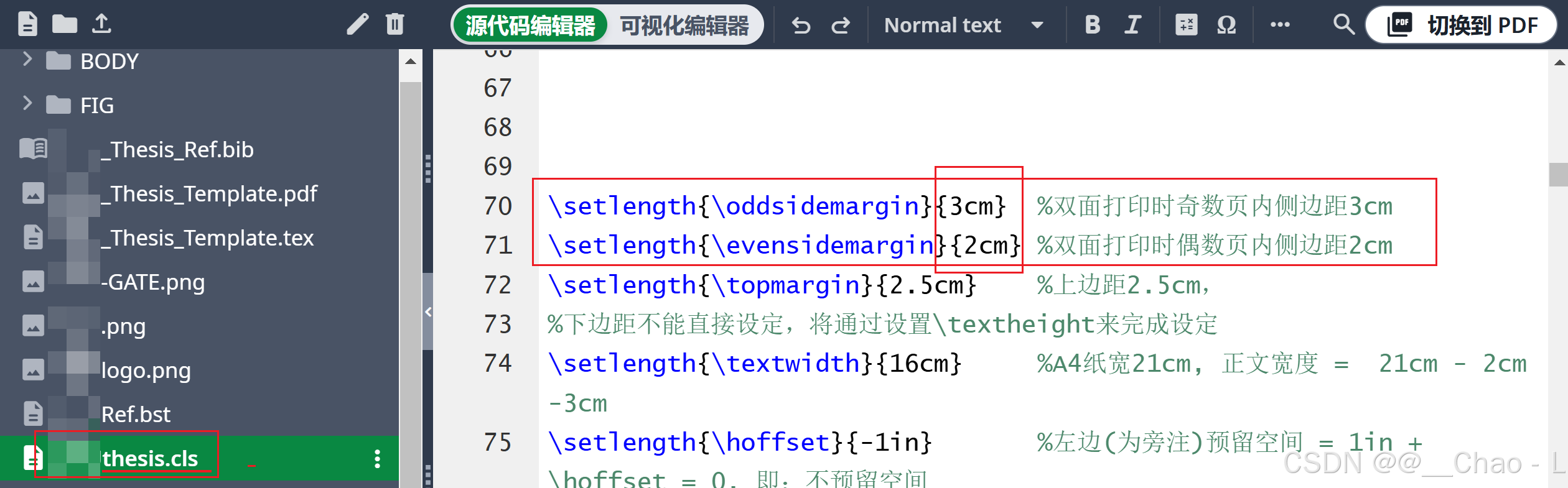Click the document icon beside _Thesis_Template.tex

[x=33, y=237]
